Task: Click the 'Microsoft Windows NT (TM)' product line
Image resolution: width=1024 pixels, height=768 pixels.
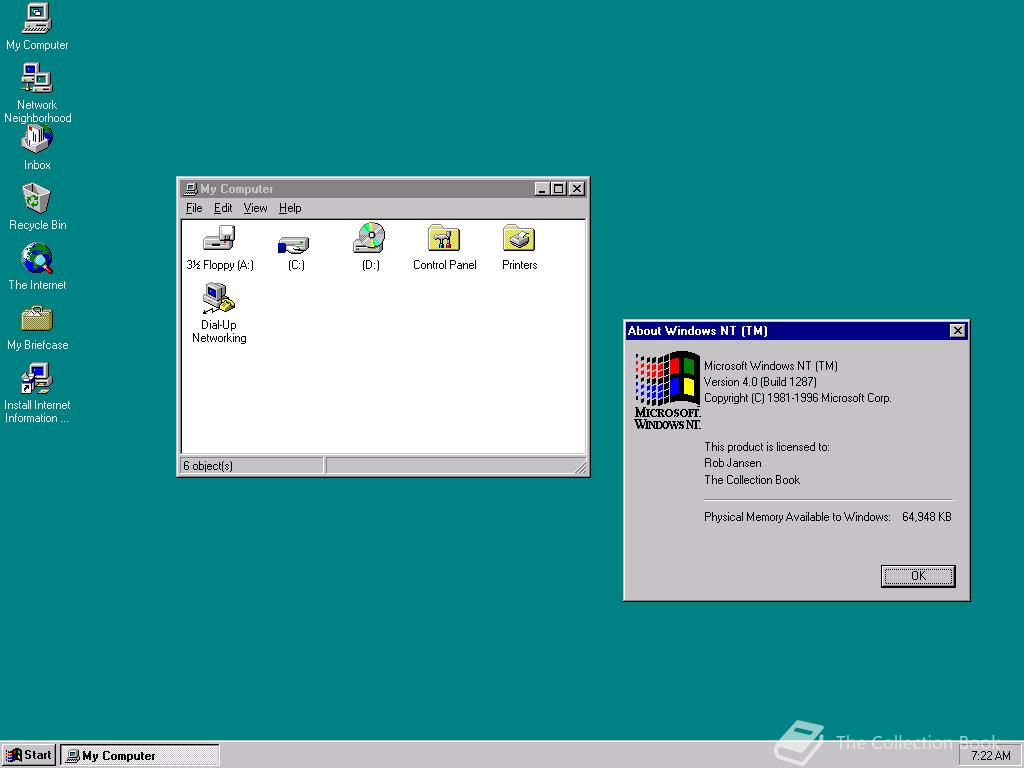Action: point(771,366)
